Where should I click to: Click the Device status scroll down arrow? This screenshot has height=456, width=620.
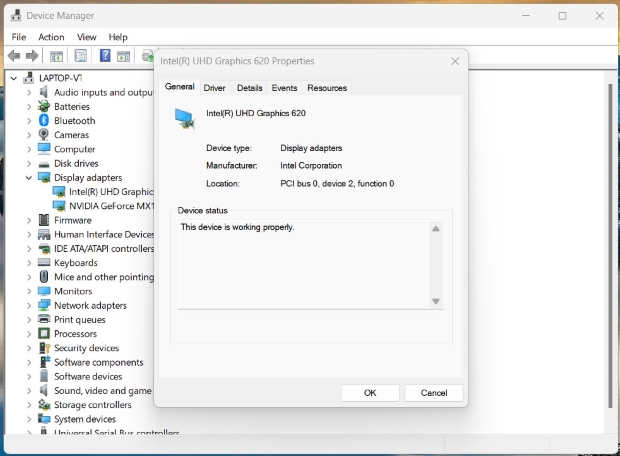435,301
